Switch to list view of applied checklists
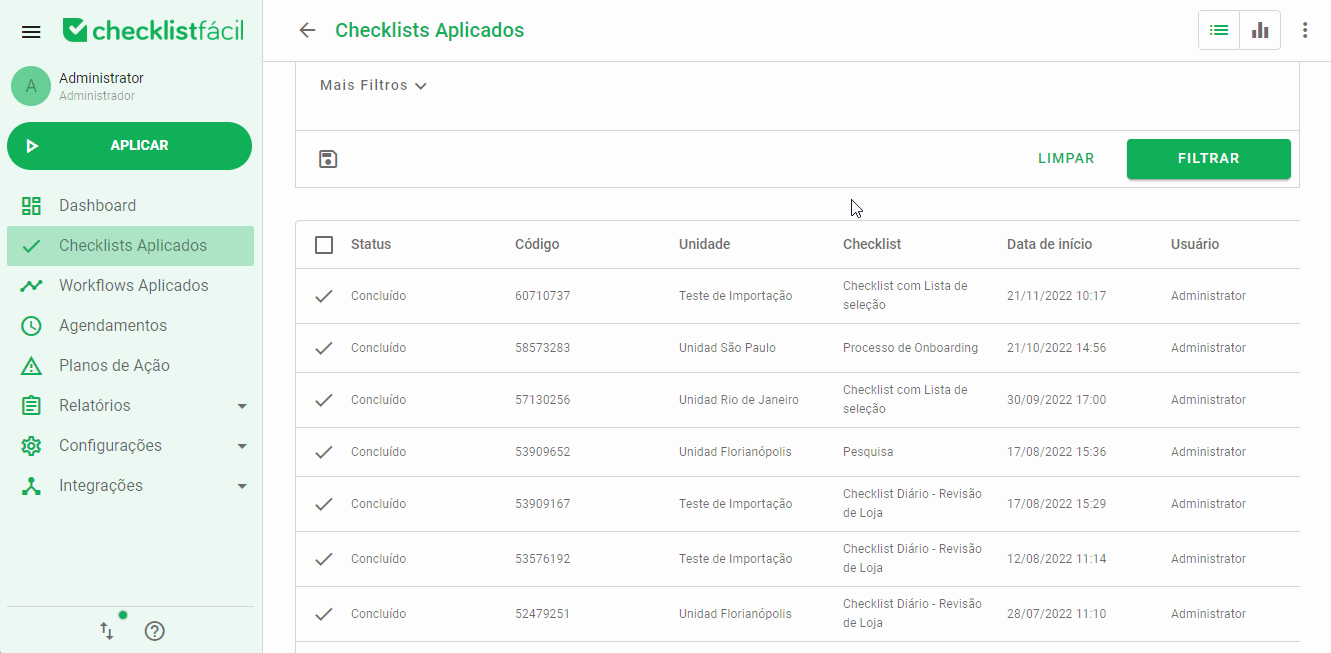1331x653 pixels. pyautogui.click(x=1218, y=29)
